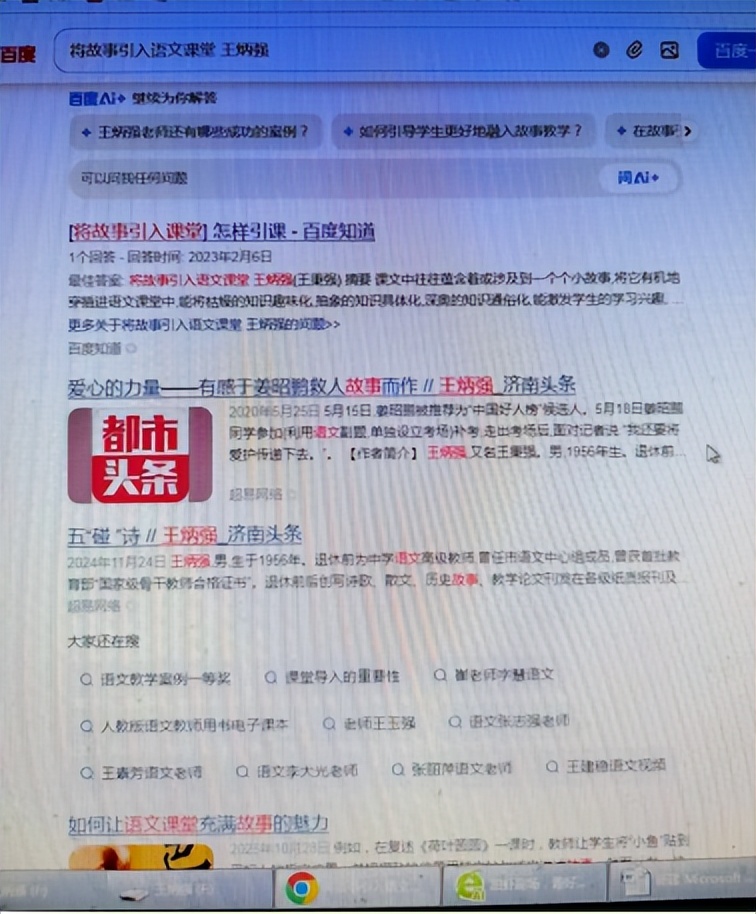The width and height of the screenshot is (756, 914).
Task: Click the magnifier icon beside 语文教学案例一等奖
Action: (x=86, y=679)
